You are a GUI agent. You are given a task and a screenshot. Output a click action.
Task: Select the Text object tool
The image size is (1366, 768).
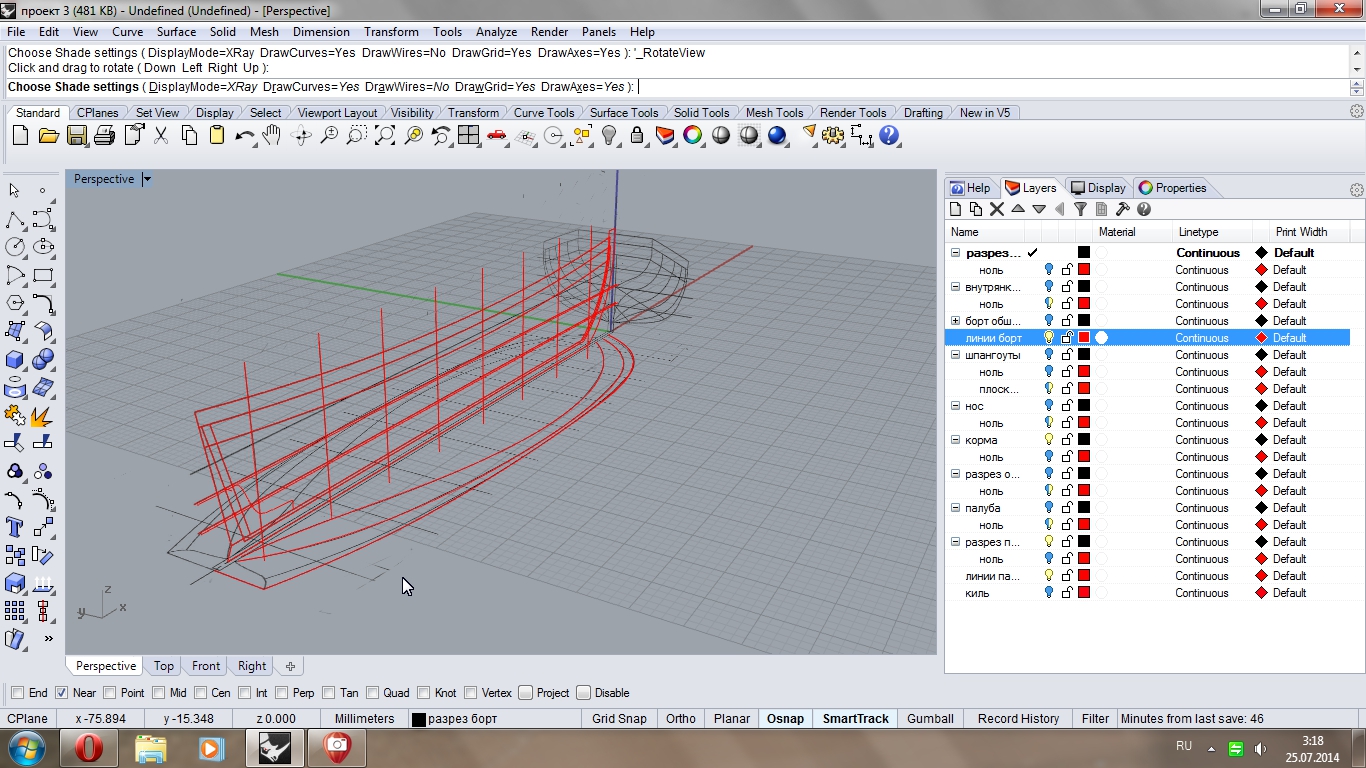click(x=15, y=527)
